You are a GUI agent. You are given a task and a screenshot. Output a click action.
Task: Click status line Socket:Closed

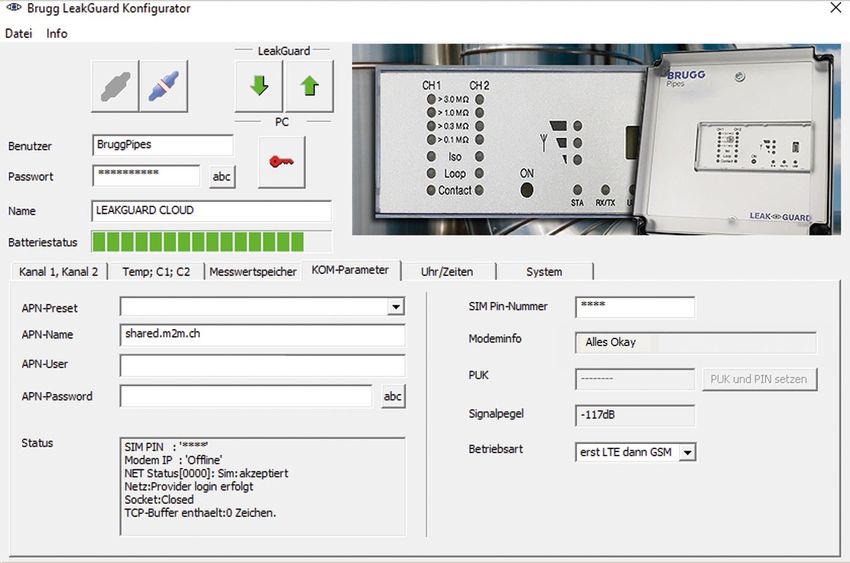pos(159,500)
